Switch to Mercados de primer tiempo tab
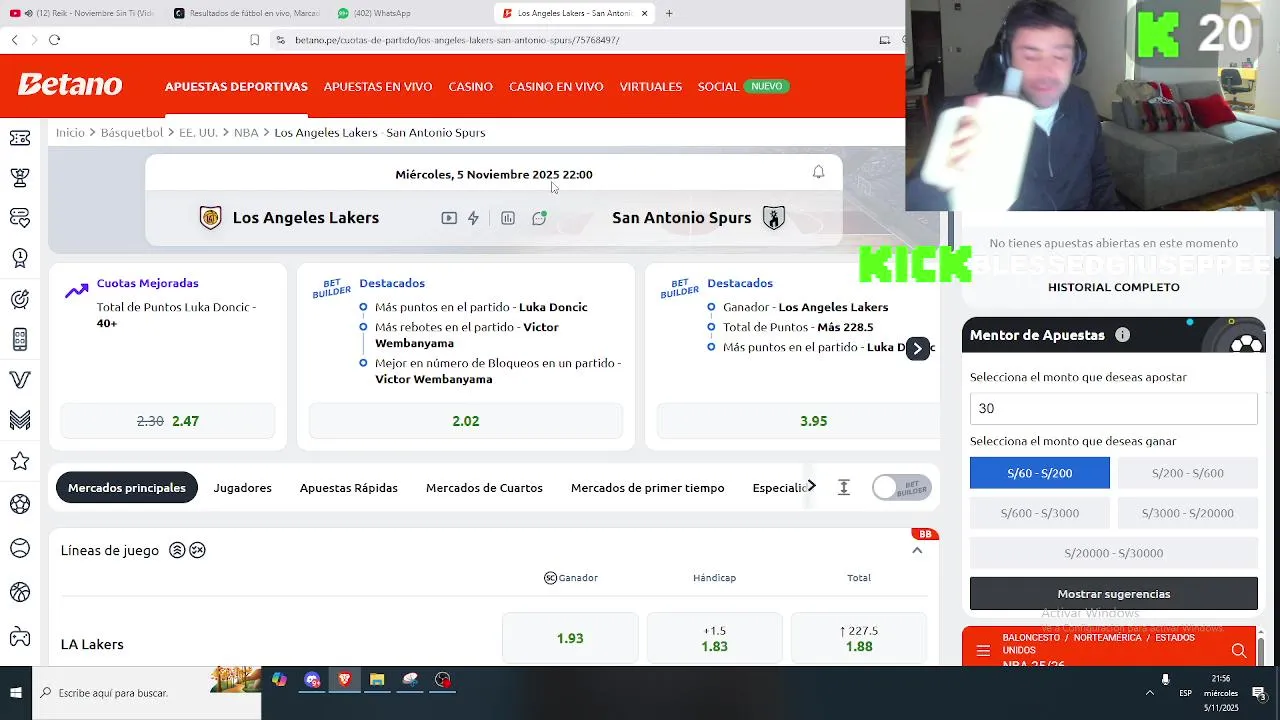 tap(648, 488)
